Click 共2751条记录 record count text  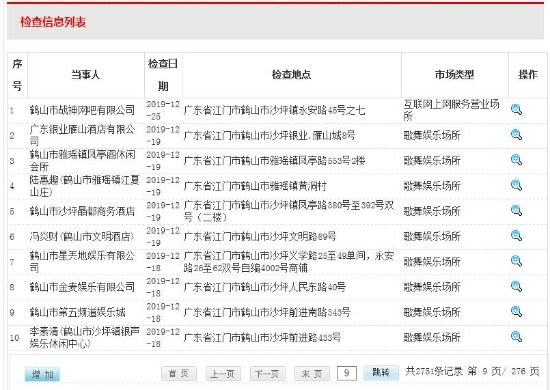tap(434, 371)
